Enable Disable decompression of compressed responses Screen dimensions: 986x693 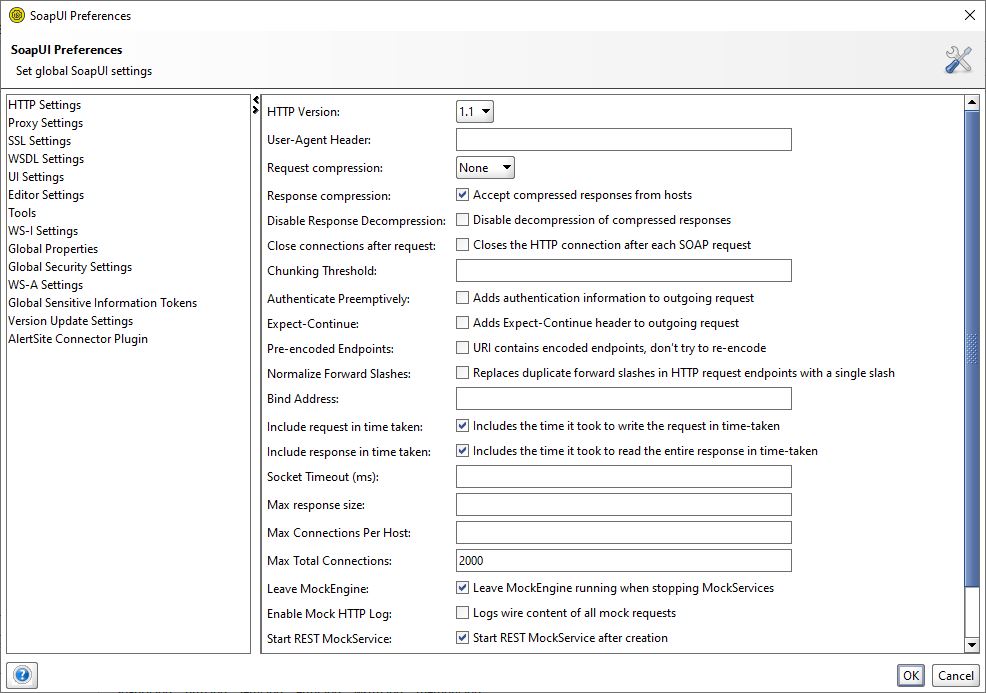coord(462,219)
